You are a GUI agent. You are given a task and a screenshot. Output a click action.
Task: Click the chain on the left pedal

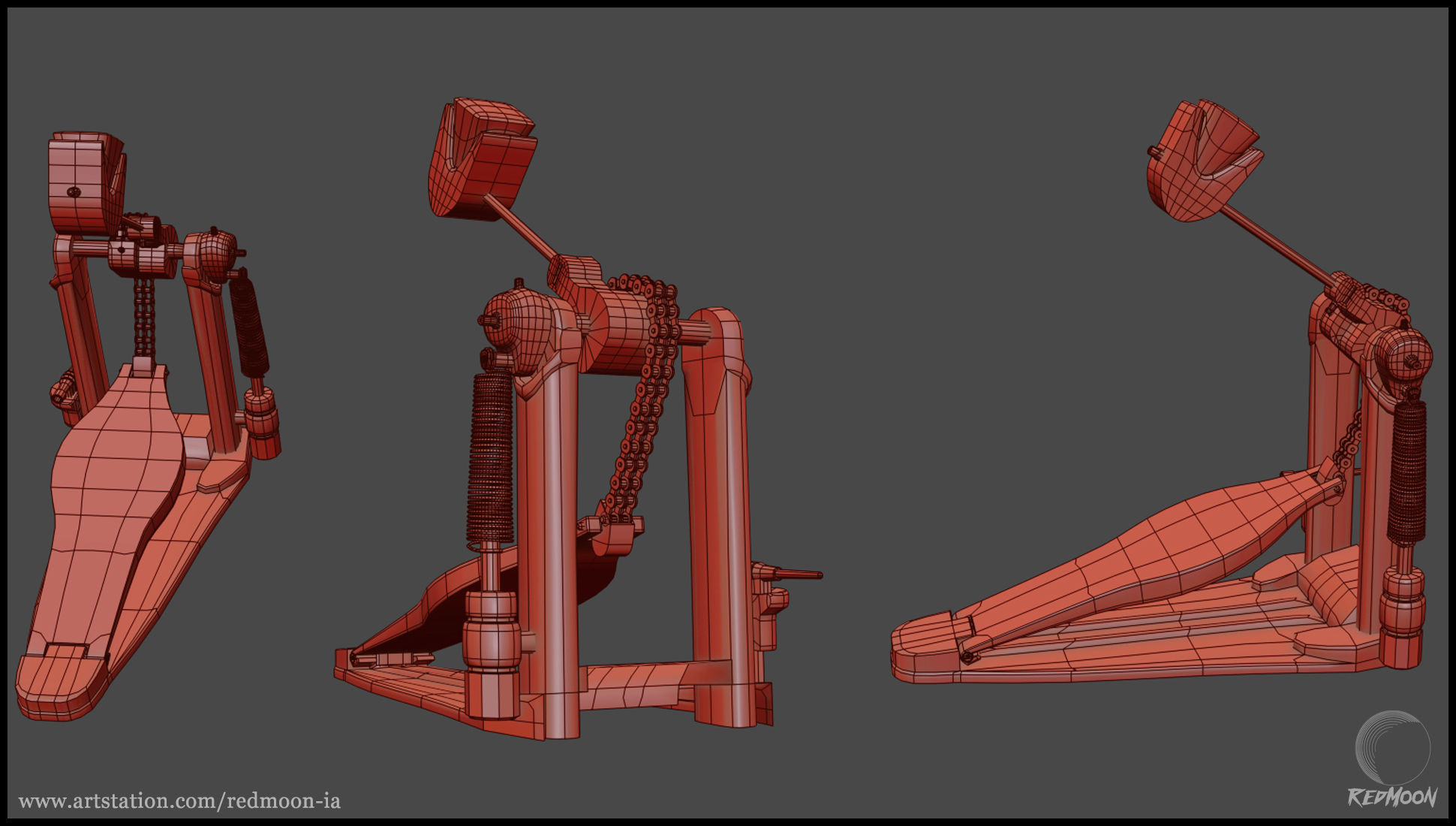[x=144, y=319]
